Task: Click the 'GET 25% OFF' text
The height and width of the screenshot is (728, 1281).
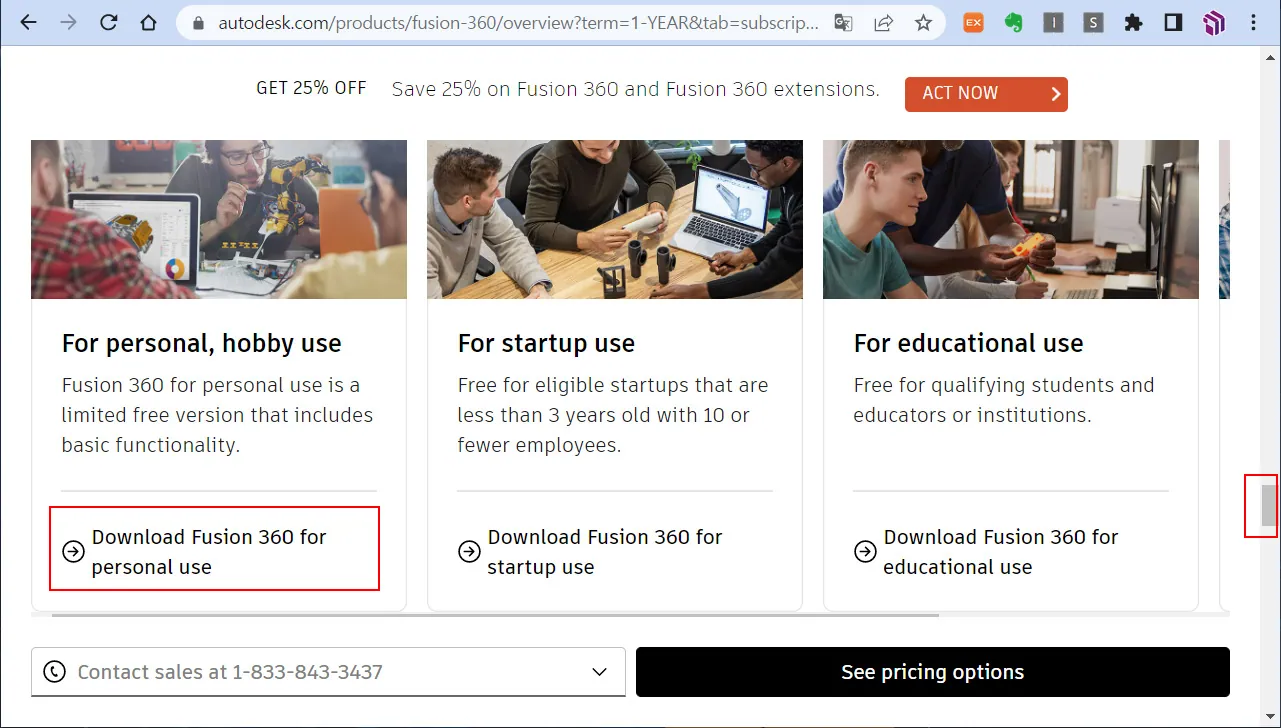Action: 311,88
